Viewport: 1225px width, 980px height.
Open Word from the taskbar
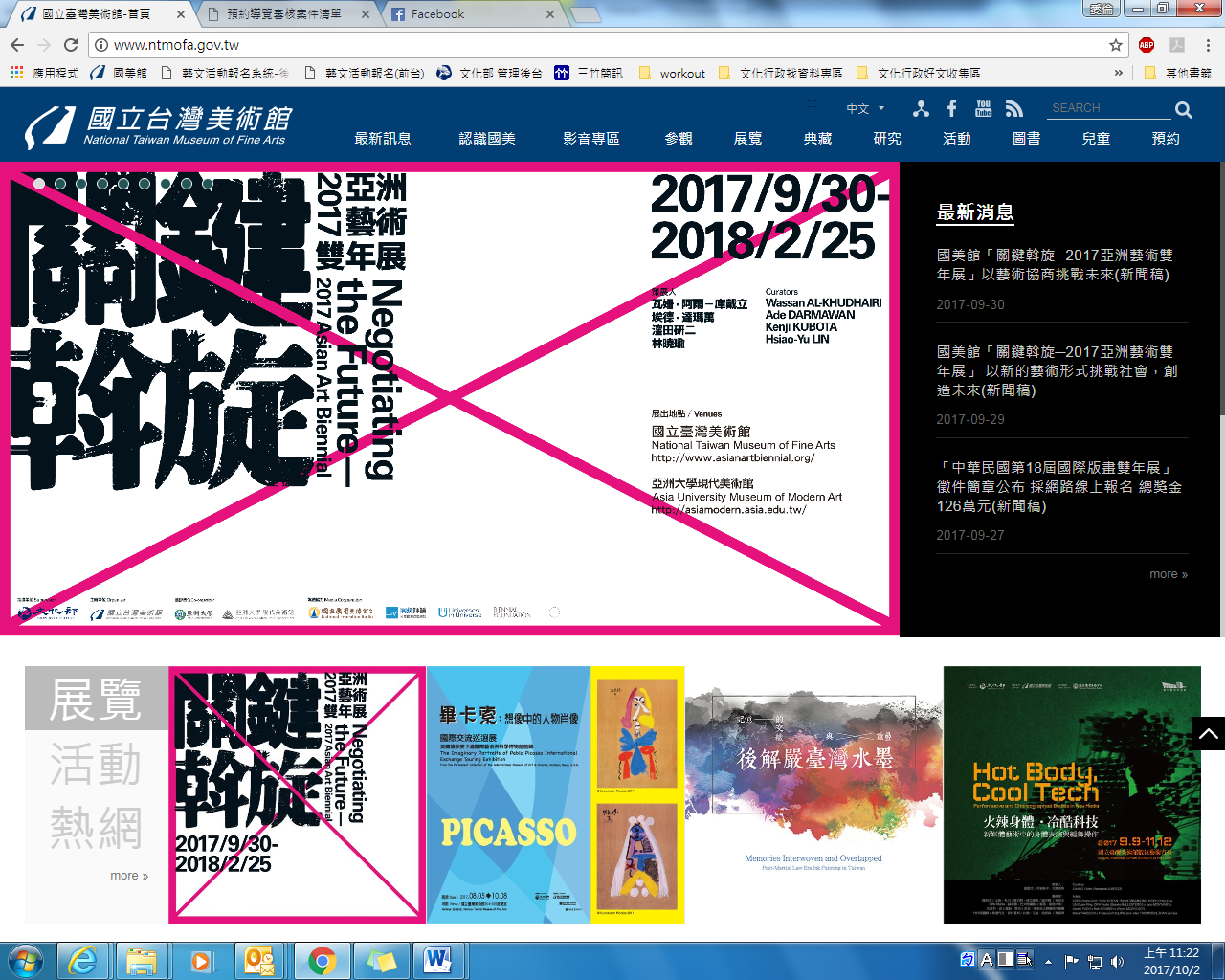tap(437, 960)
